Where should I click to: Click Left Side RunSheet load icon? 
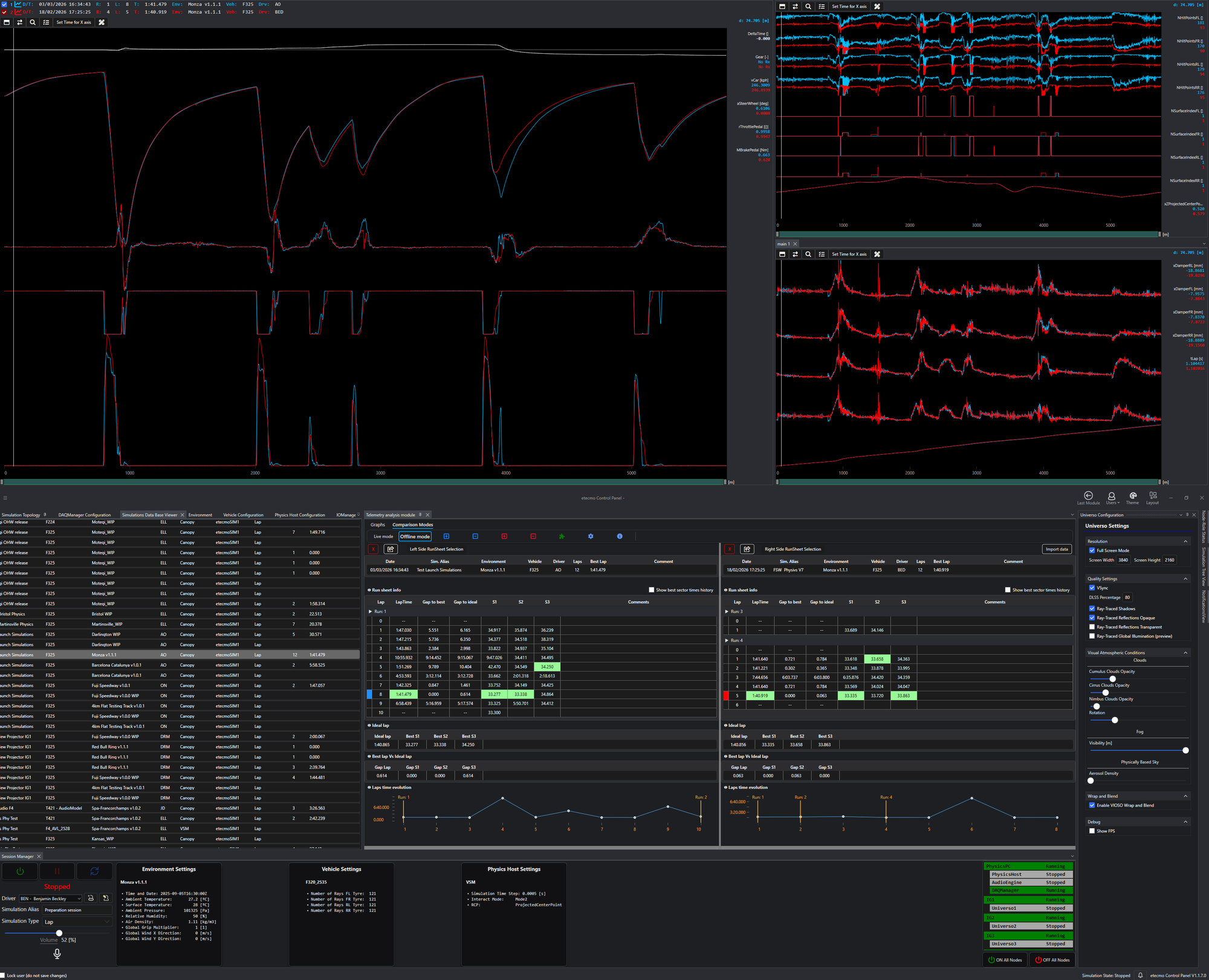coord(391,549)
